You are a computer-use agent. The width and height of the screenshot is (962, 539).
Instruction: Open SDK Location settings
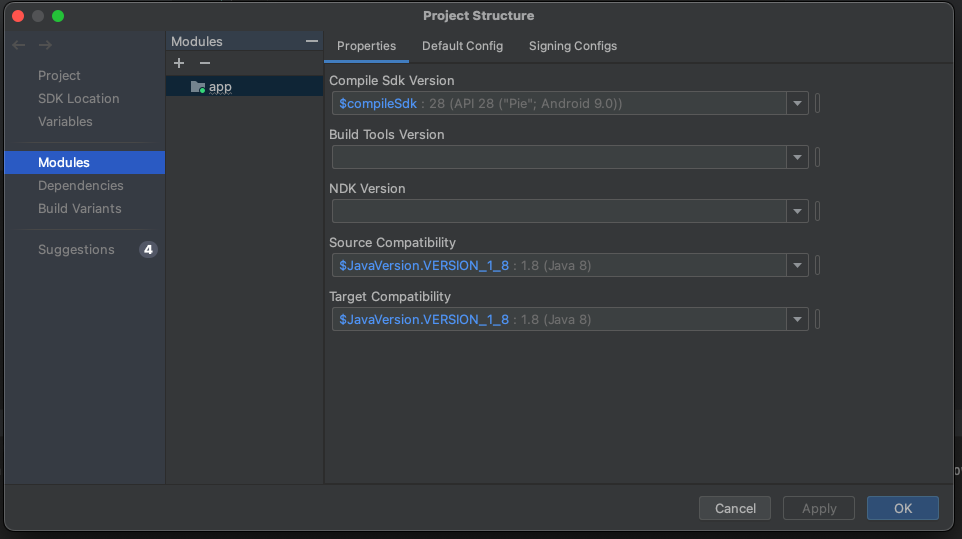pyautogui.click(x=79, y=98)
